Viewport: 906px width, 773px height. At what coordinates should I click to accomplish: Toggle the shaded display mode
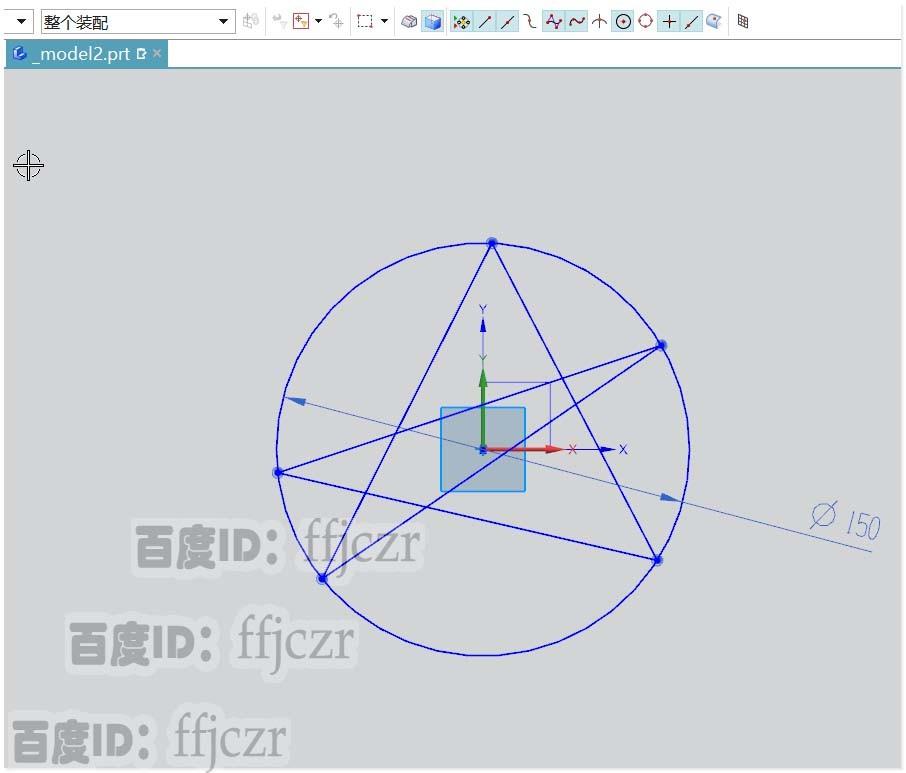pyautogui.click(x=432, y=21)
